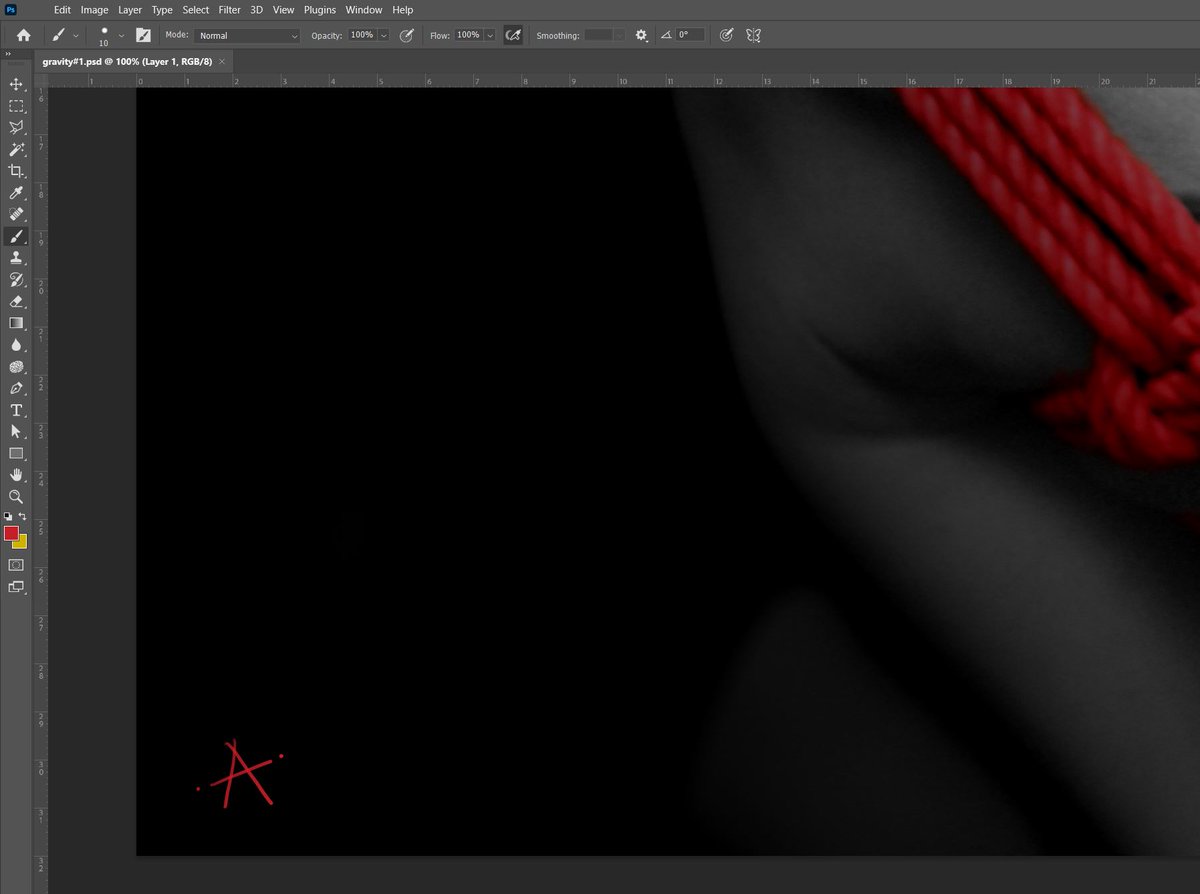The width and height of the screenshot is (1200, 894).
Task: Select the History Brush tool
Action: pyautogui.click(x=16, y=279)
